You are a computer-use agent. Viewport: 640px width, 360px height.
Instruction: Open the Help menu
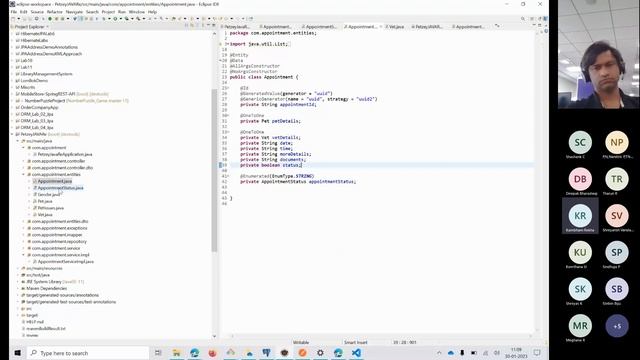(x=152, y=12)
